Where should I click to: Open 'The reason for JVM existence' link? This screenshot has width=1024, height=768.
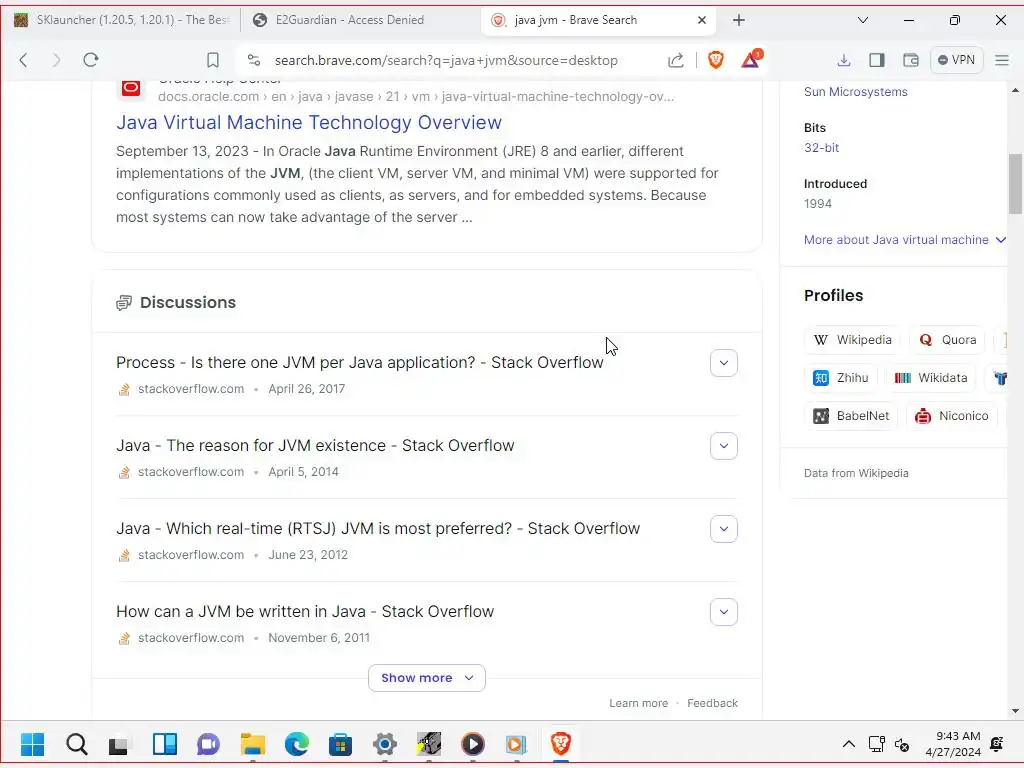click(315, 445)
